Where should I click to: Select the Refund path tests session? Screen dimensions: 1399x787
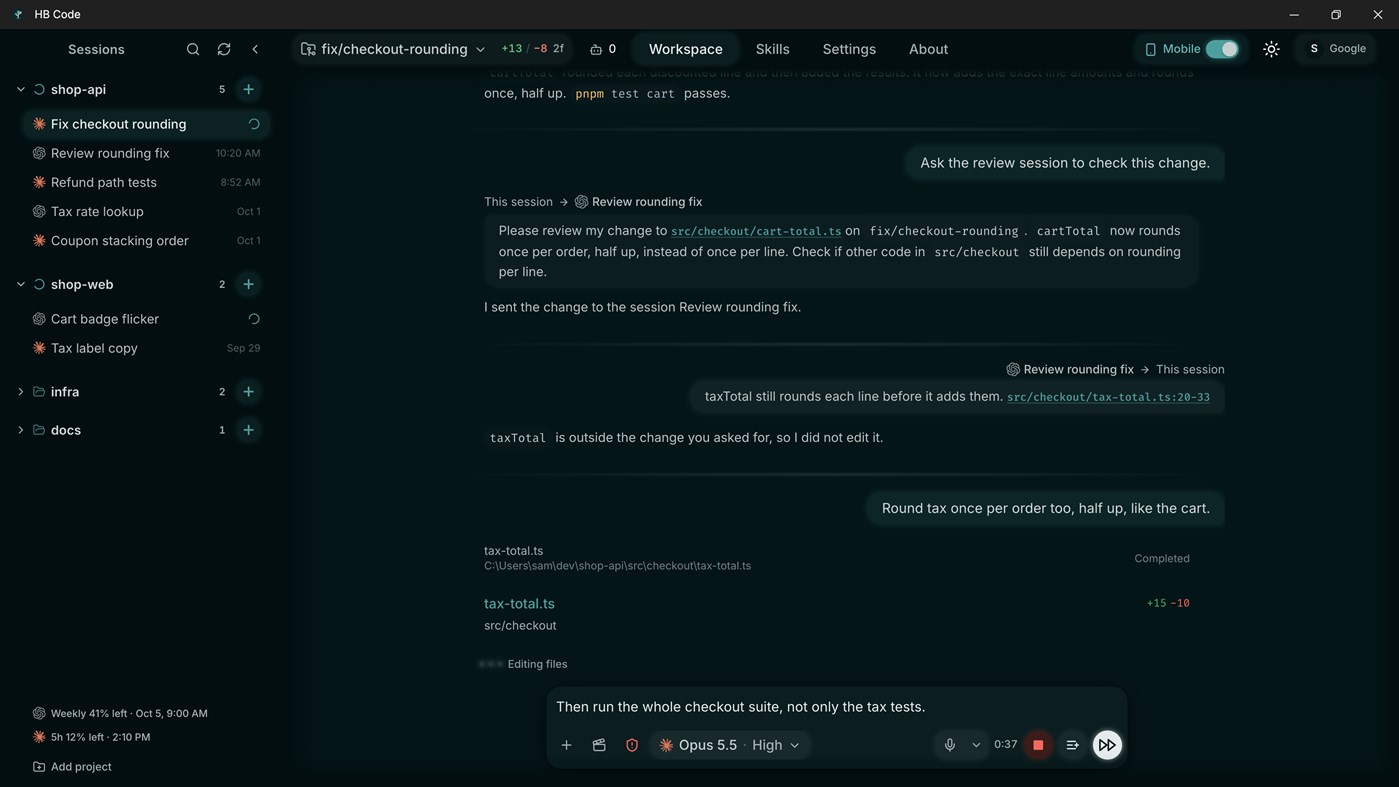pyautogui.click(x=146, y=182)
